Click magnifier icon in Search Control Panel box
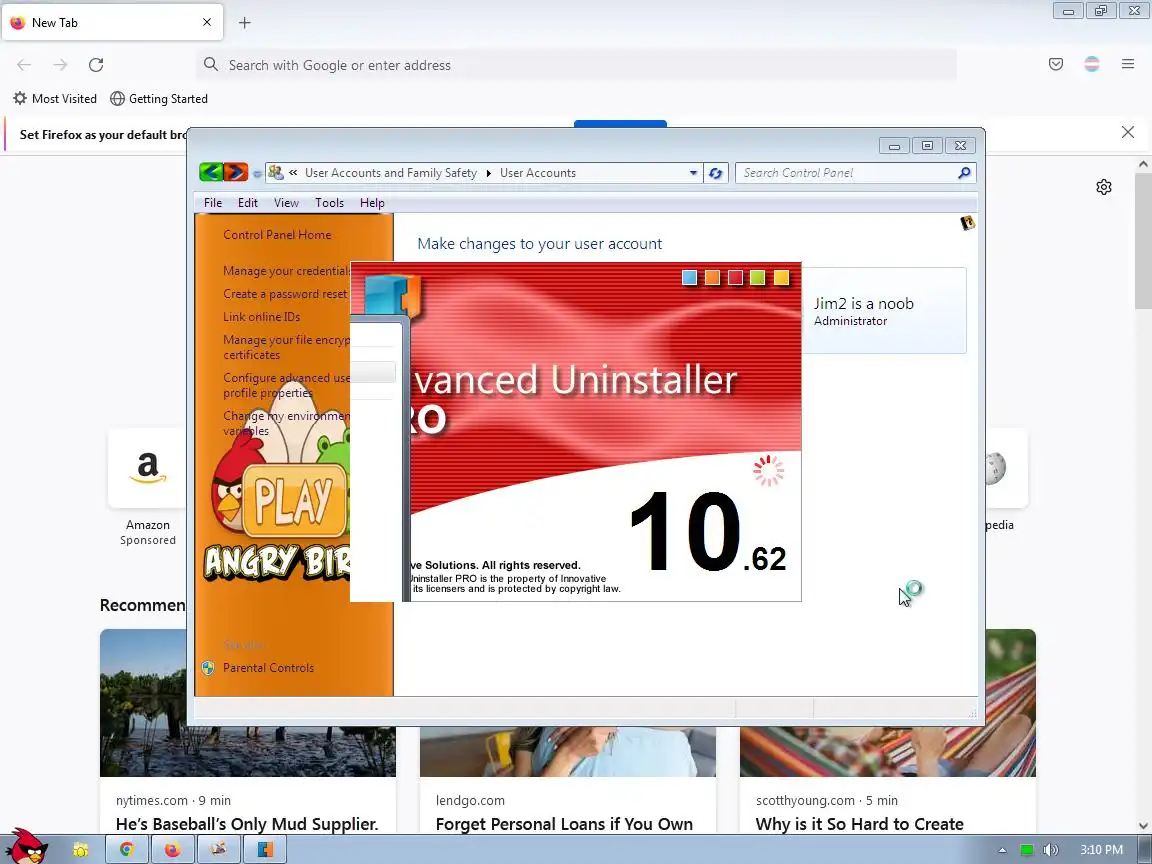Image resolution: width=1152 pixels, height=864 pixels. 964,173
